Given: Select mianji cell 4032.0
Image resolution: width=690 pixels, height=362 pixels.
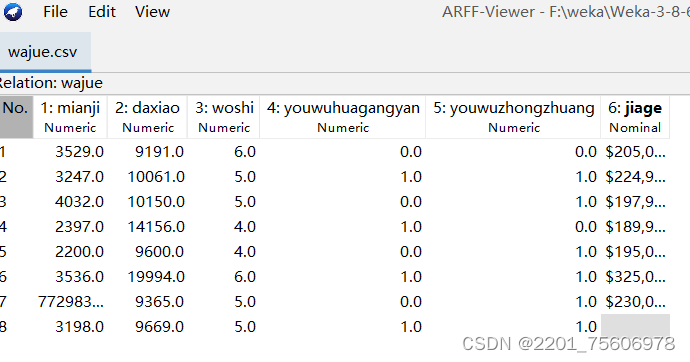Looking at the screenshot, I should [x=70, y=202].
